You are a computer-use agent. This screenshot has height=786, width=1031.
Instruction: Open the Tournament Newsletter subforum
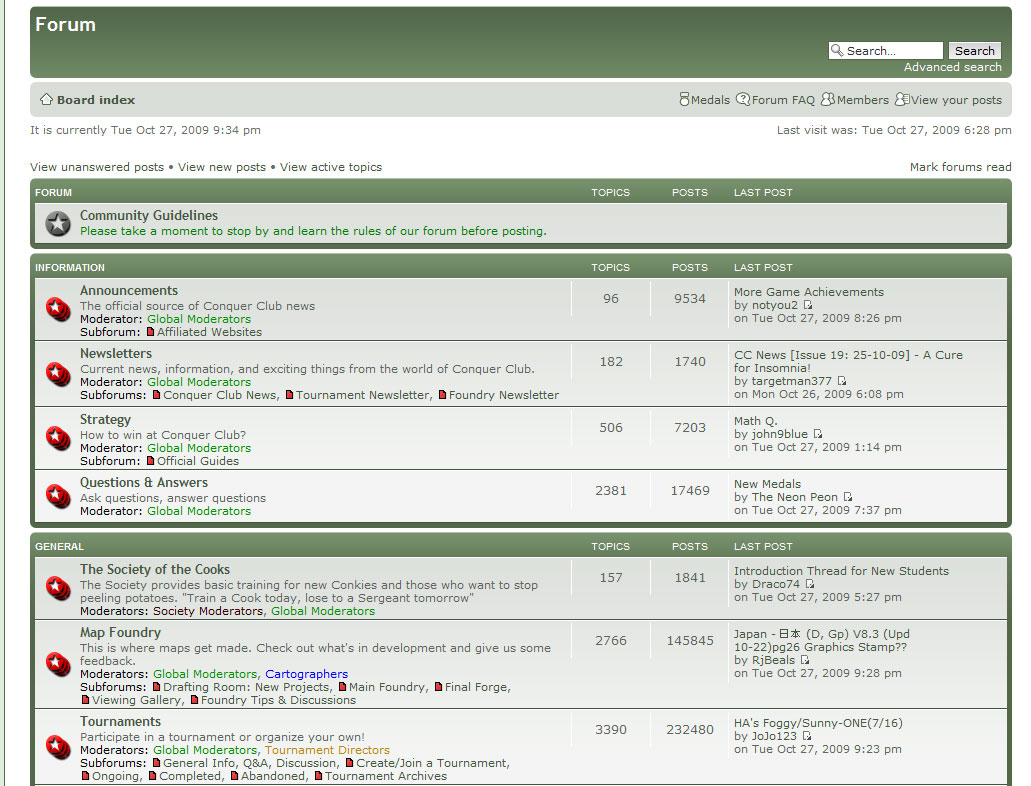[x=362, y=395]
